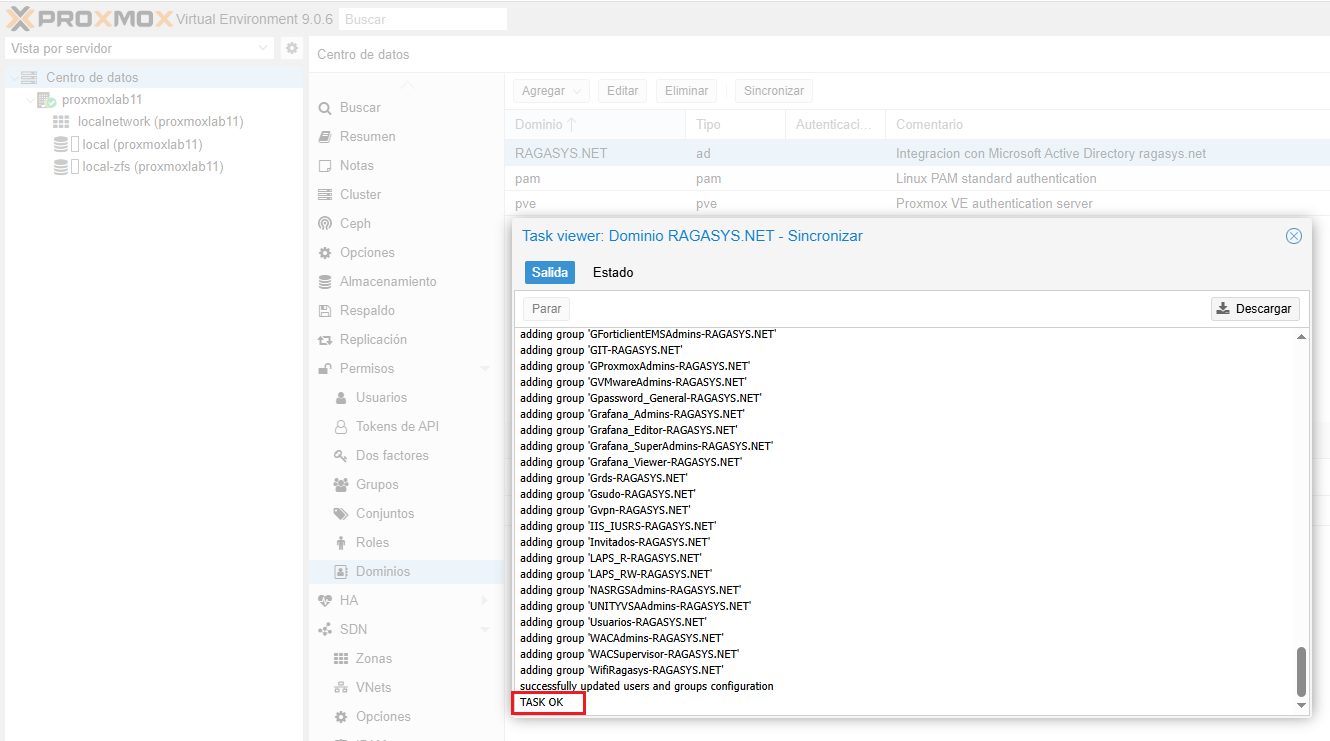Collapse the Centro de datos tree node
Screen dimensions: 1330x741
click(13, 77)
